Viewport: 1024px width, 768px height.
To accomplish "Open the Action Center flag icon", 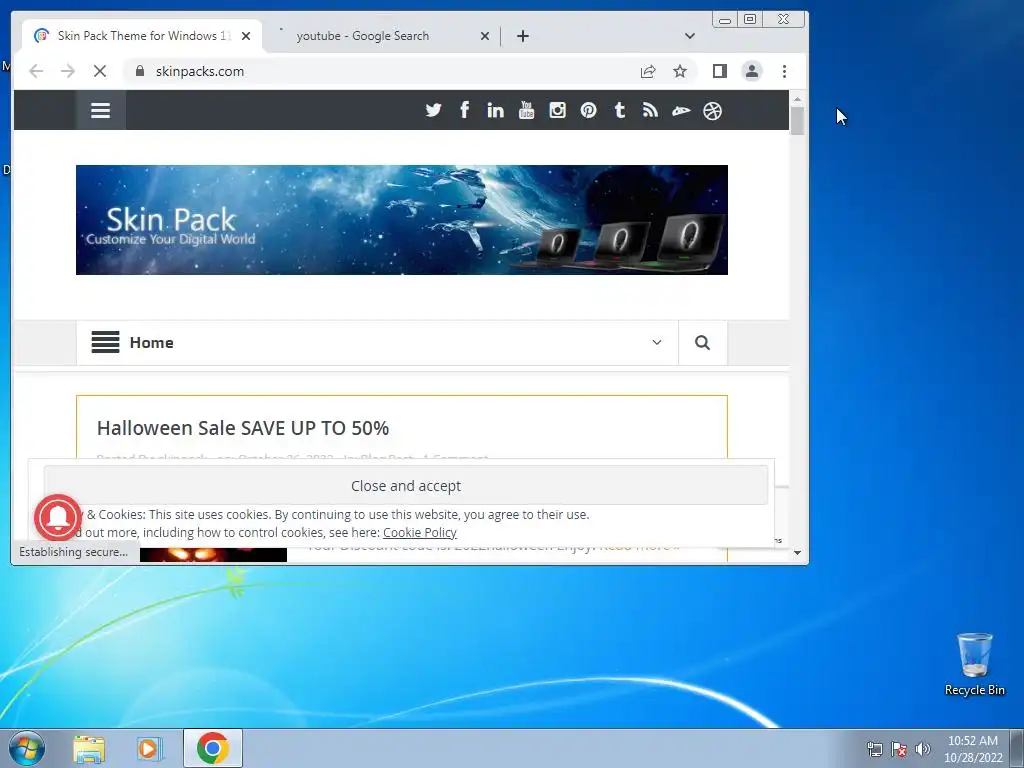I will pyautogui.click(x=899, y=749).
